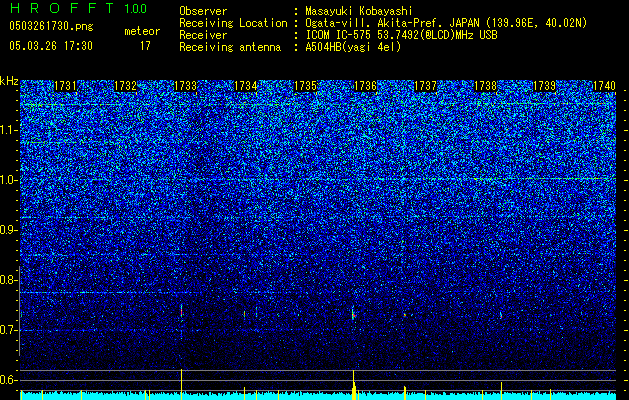
Task: Click the meteor label
Action: pos(142,31)
